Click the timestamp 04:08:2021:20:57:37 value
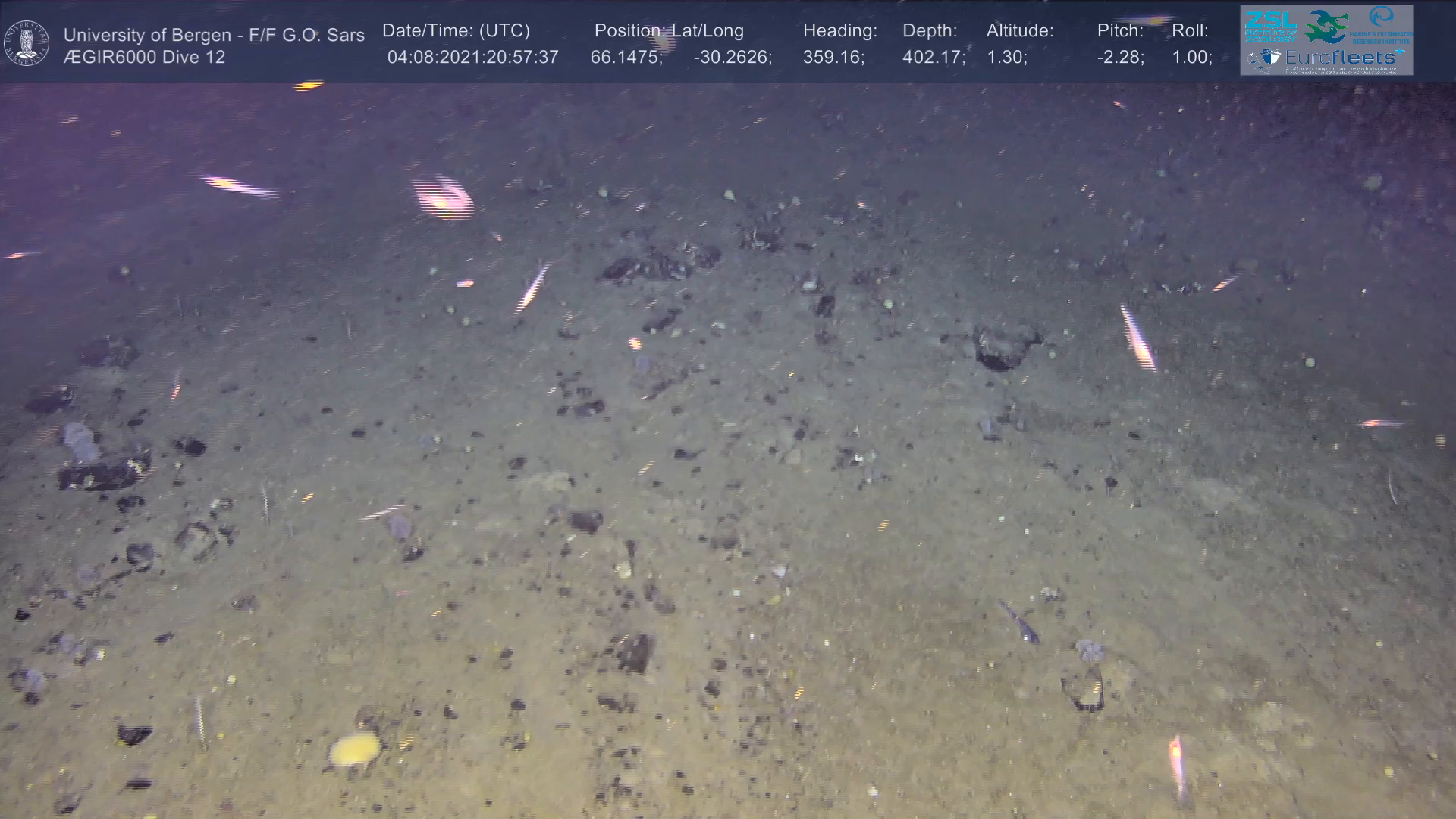 (x=472, y=58)
